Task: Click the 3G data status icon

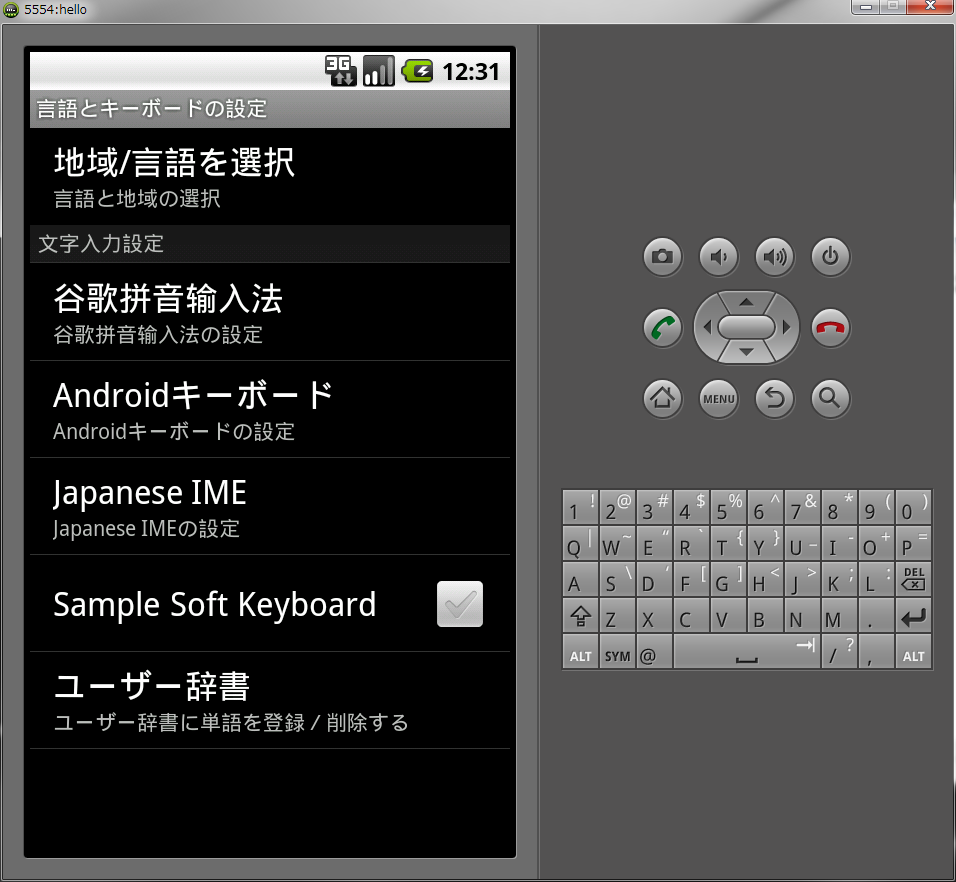Action: click(x=340, y=71)
